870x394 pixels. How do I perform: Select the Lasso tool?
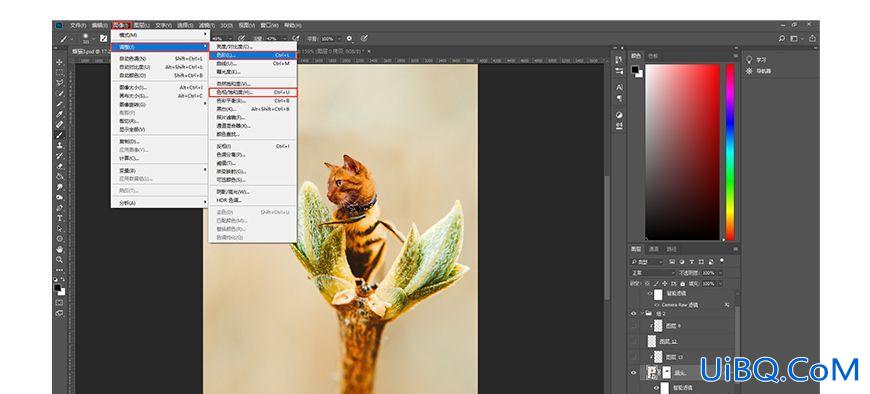pos(59,83)
